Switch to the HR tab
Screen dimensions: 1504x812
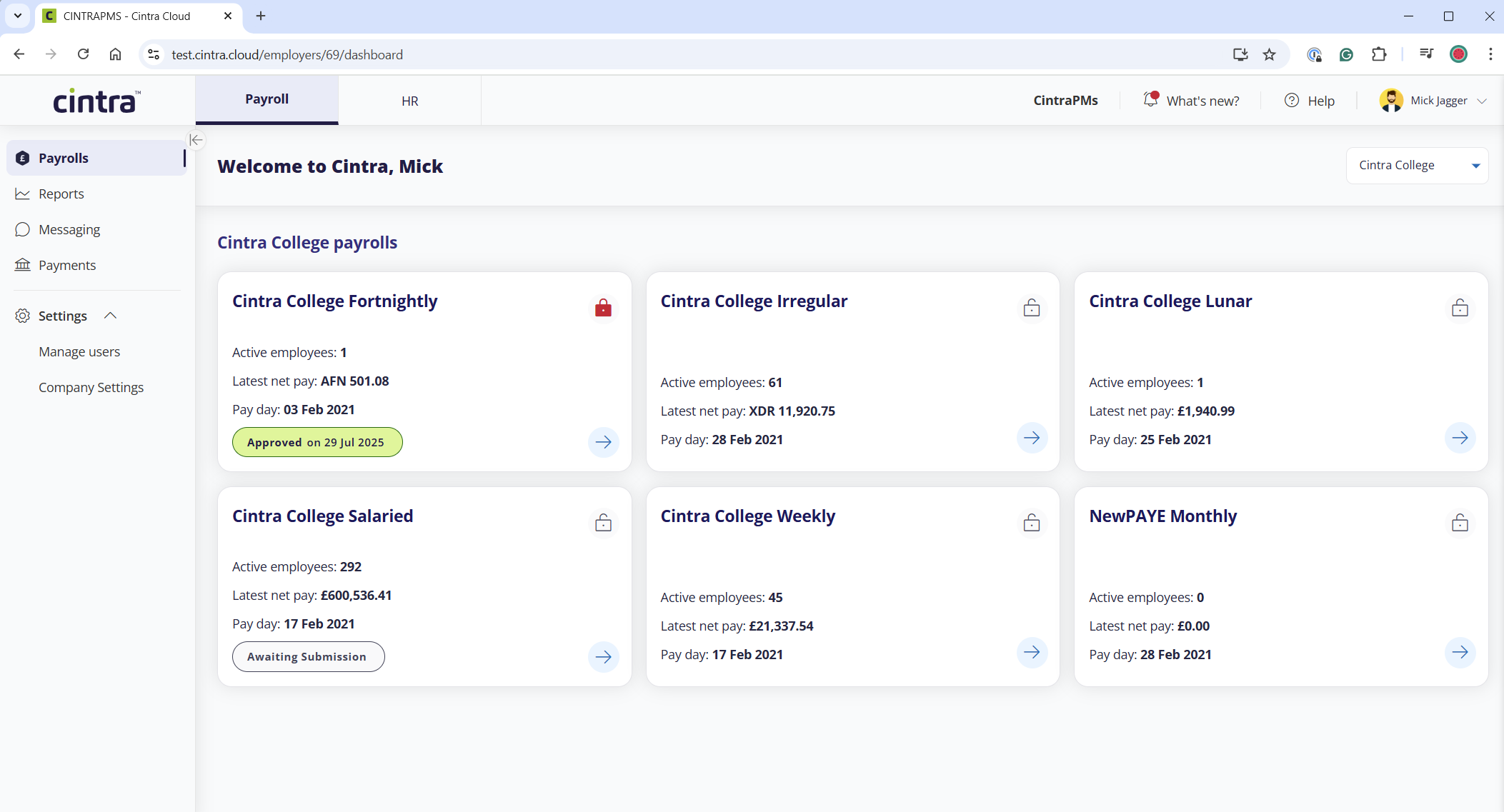[x=409, y=101]
